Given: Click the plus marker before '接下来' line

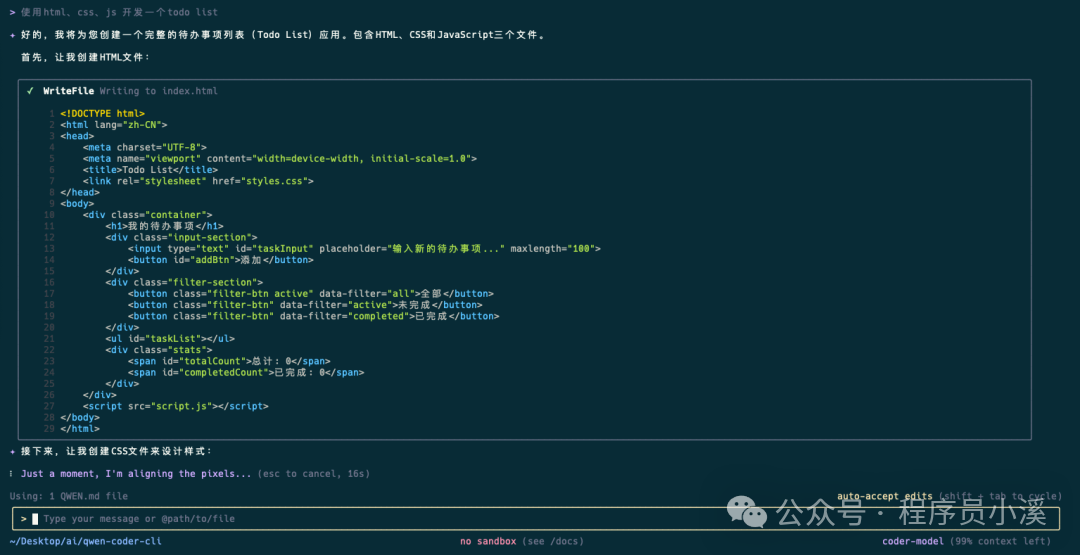Looking at the screenshot, I should [x=11, y=451].
